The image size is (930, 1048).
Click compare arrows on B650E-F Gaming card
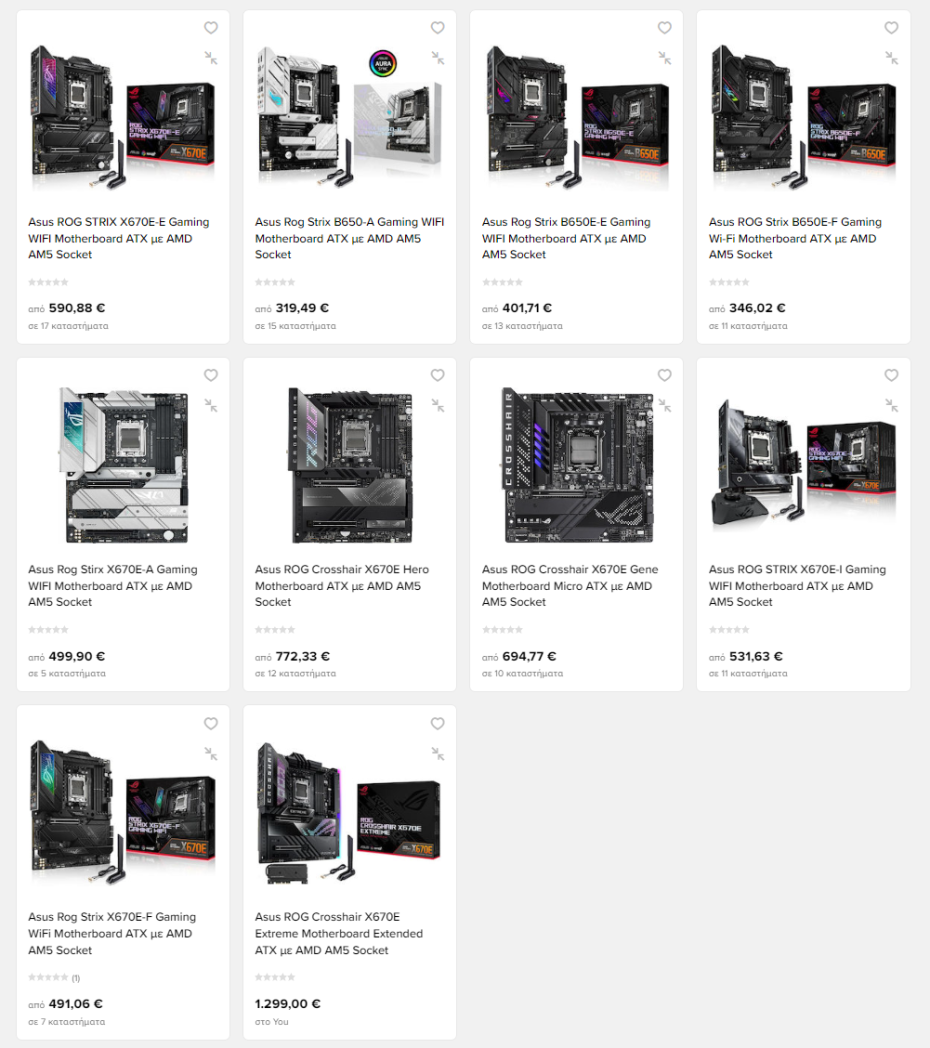tap(891, 58)
